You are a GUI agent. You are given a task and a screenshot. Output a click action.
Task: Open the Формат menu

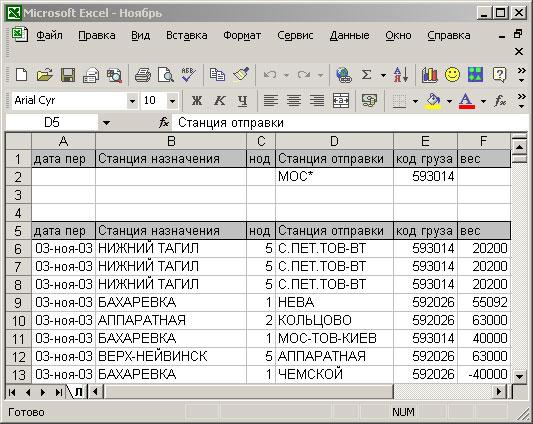242,35
